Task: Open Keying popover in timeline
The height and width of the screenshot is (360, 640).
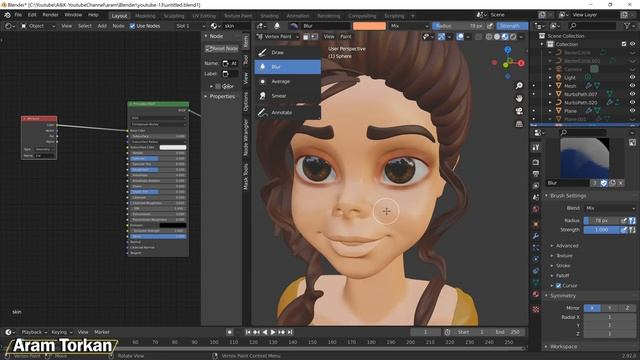Action: pyautogui.click(x=62, y=332)
